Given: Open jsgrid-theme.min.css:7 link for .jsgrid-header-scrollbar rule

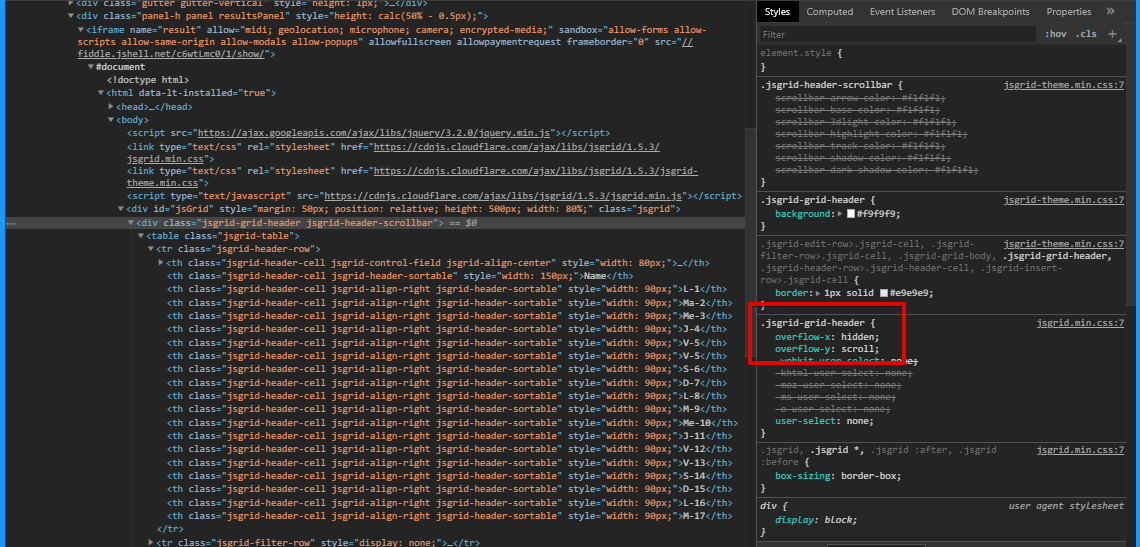Looking at the screenshot, I should coord(1064,85).
